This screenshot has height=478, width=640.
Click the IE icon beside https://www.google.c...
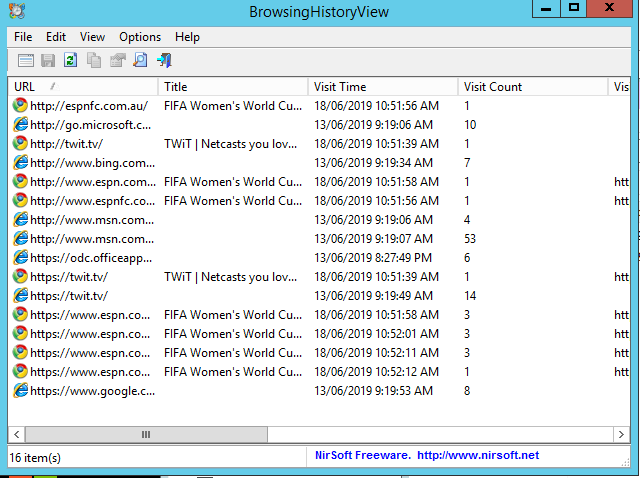[20, 391]
